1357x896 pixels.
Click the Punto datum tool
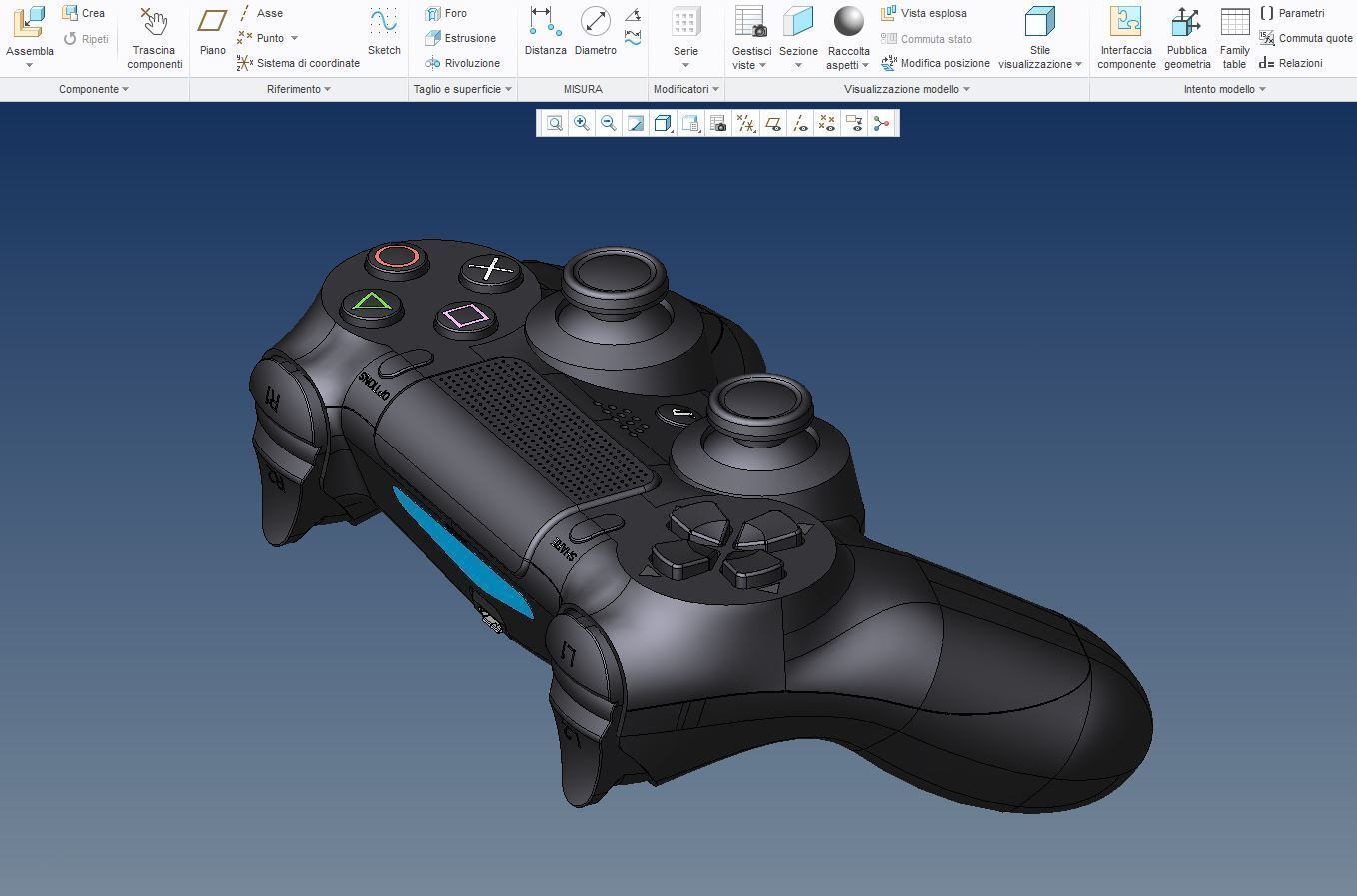point(261,38)
